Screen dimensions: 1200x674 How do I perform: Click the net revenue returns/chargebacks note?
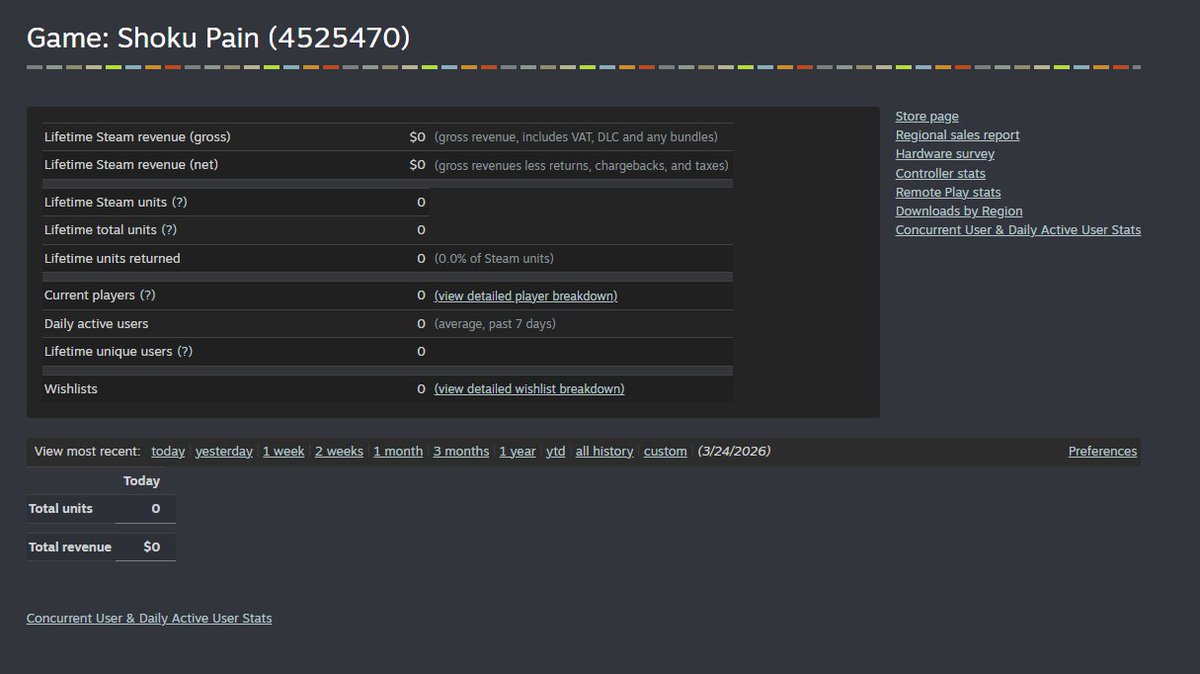tap(581, 165)
